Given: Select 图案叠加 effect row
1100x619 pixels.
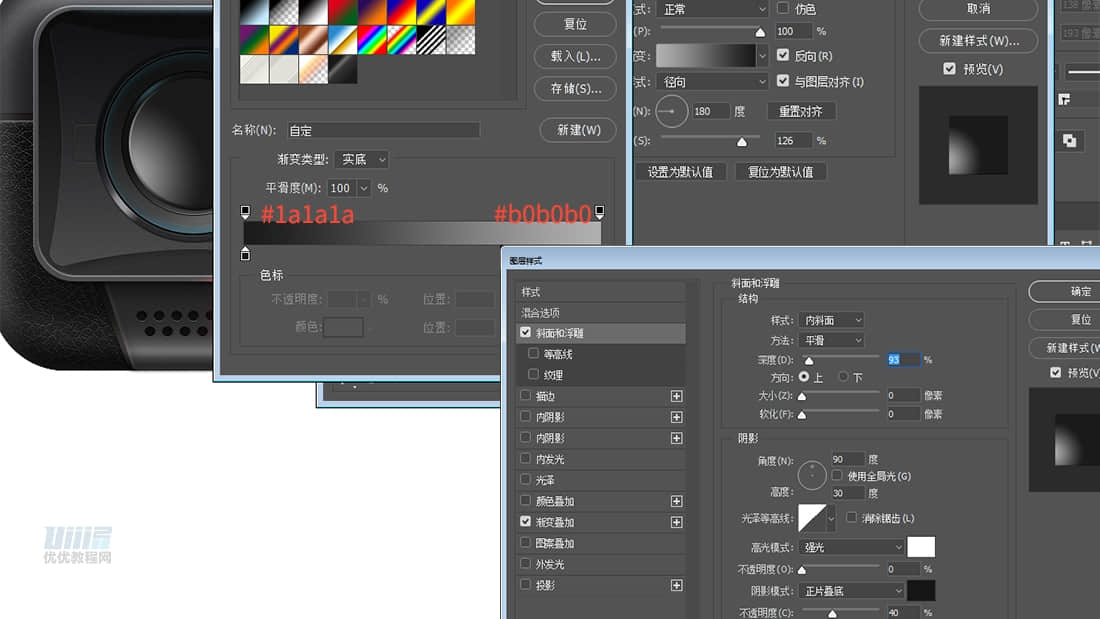Looking at the screenshot, I should click(x=601, y=543).
